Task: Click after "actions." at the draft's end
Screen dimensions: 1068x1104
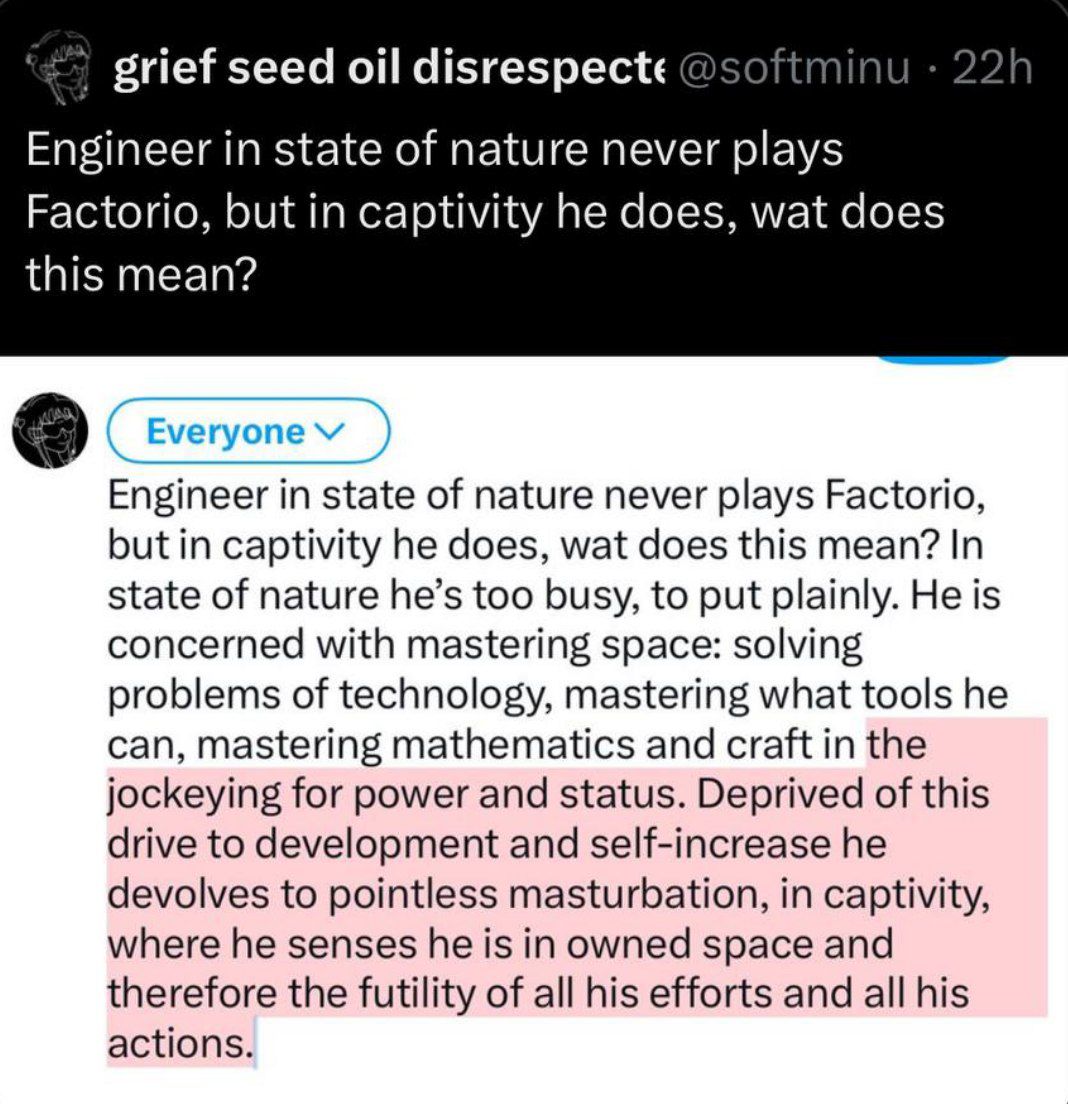Action: tap(257, 1043)
